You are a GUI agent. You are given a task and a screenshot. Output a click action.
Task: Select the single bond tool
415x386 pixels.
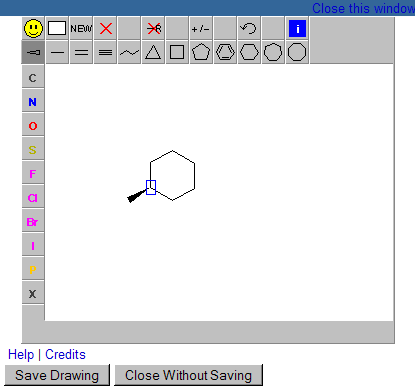point(57,52)
